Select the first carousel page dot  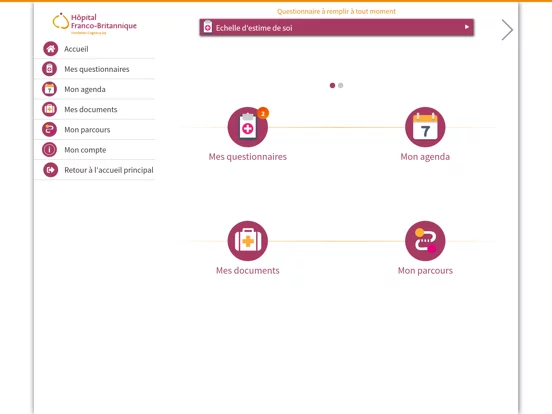tap(332, 86)
